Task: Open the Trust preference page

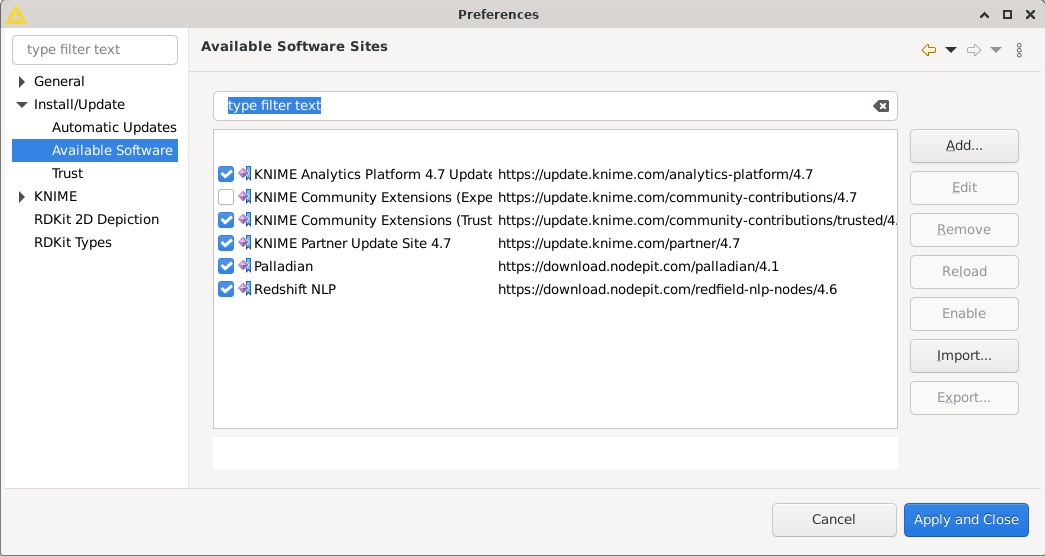Action: 67,173
